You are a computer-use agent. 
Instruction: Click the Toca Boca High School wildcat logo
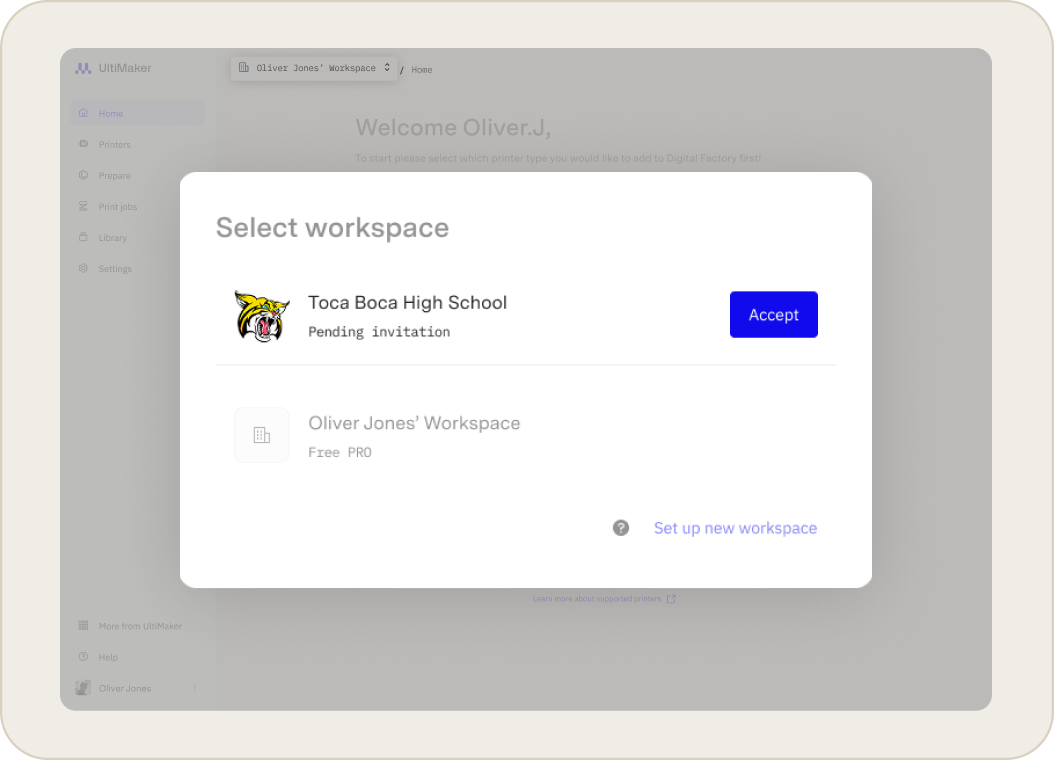[262, 316]
